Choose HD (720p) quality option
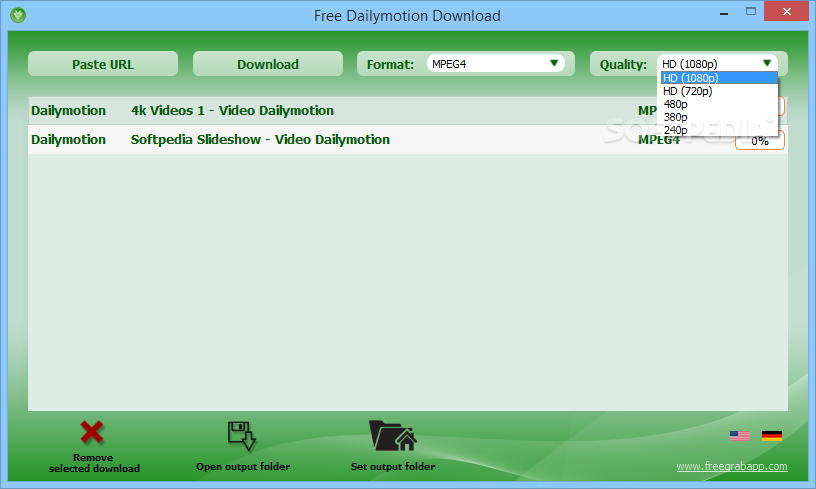 (x=719, y=91)
